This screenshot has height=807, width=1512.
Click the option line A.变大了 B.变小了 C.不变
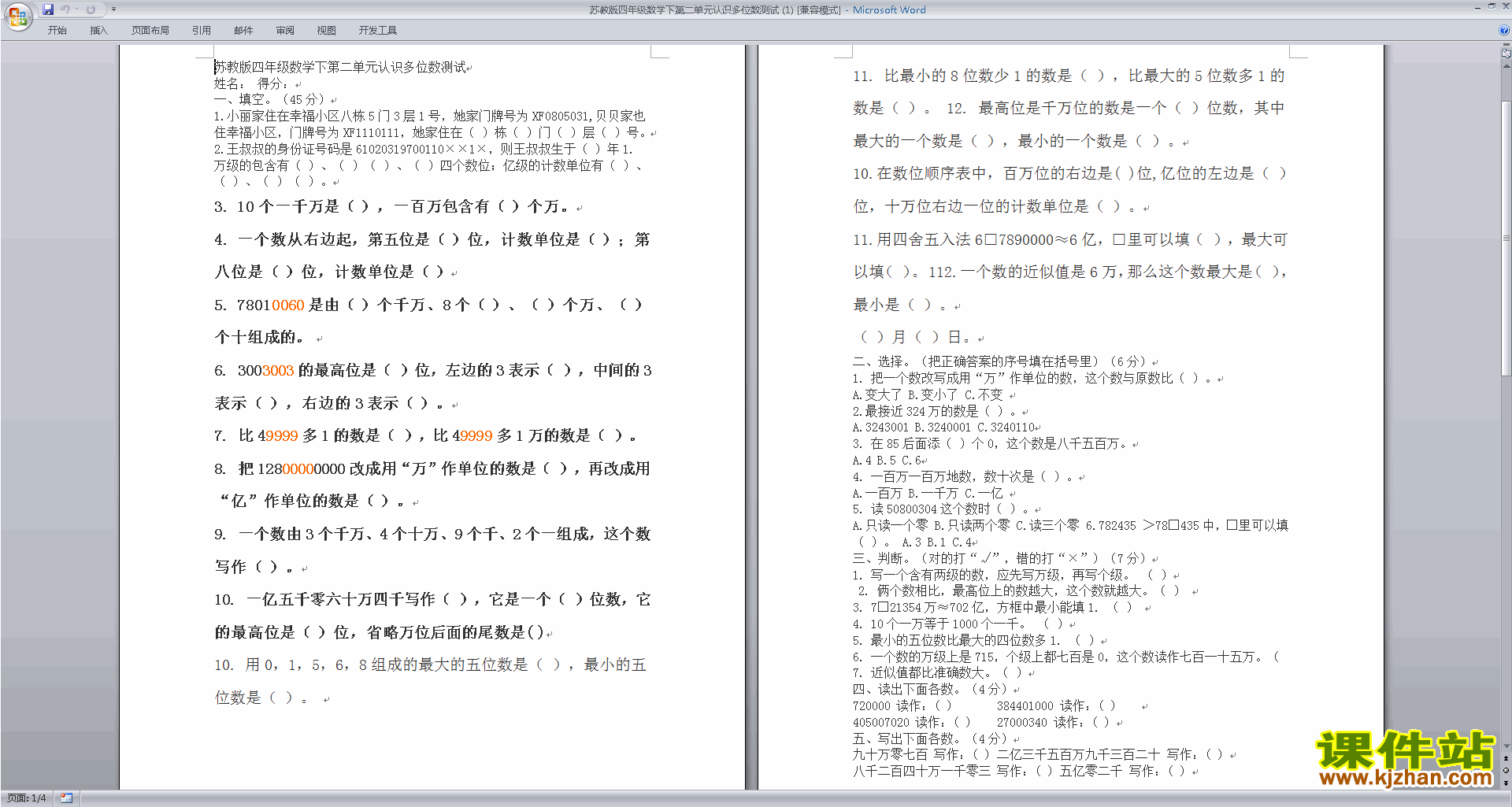pos(928,394)
